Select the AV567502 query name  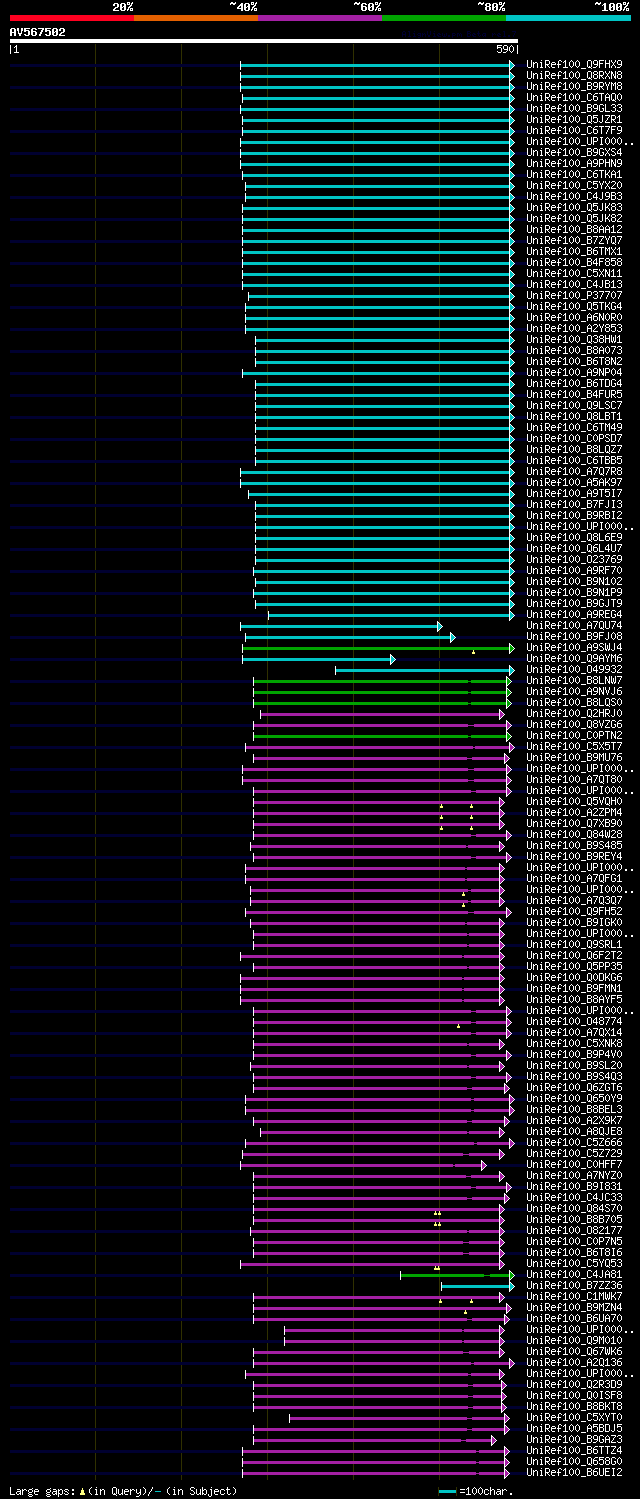click(x=38, y=32)
